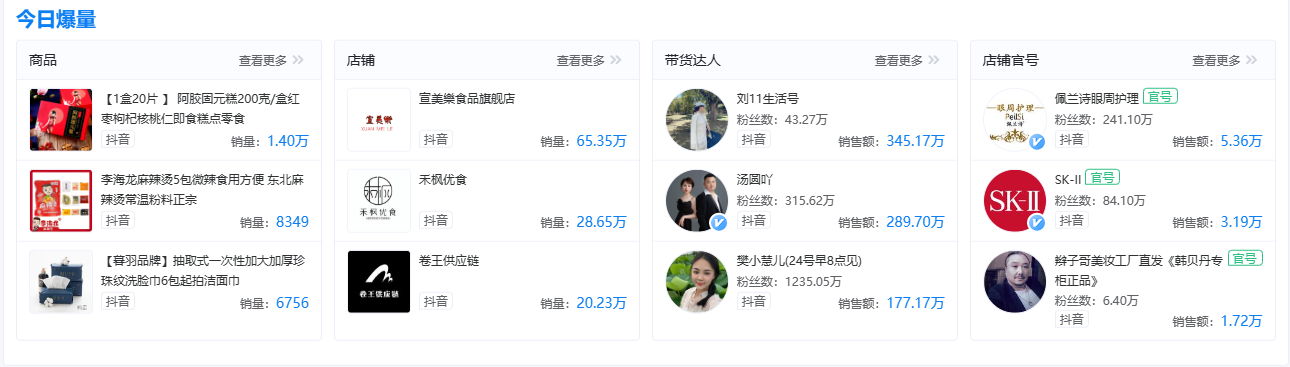1290x367 pixels.
Task: Click 刘11生活号 avatar picture
Action: click(x=697, y=120)
